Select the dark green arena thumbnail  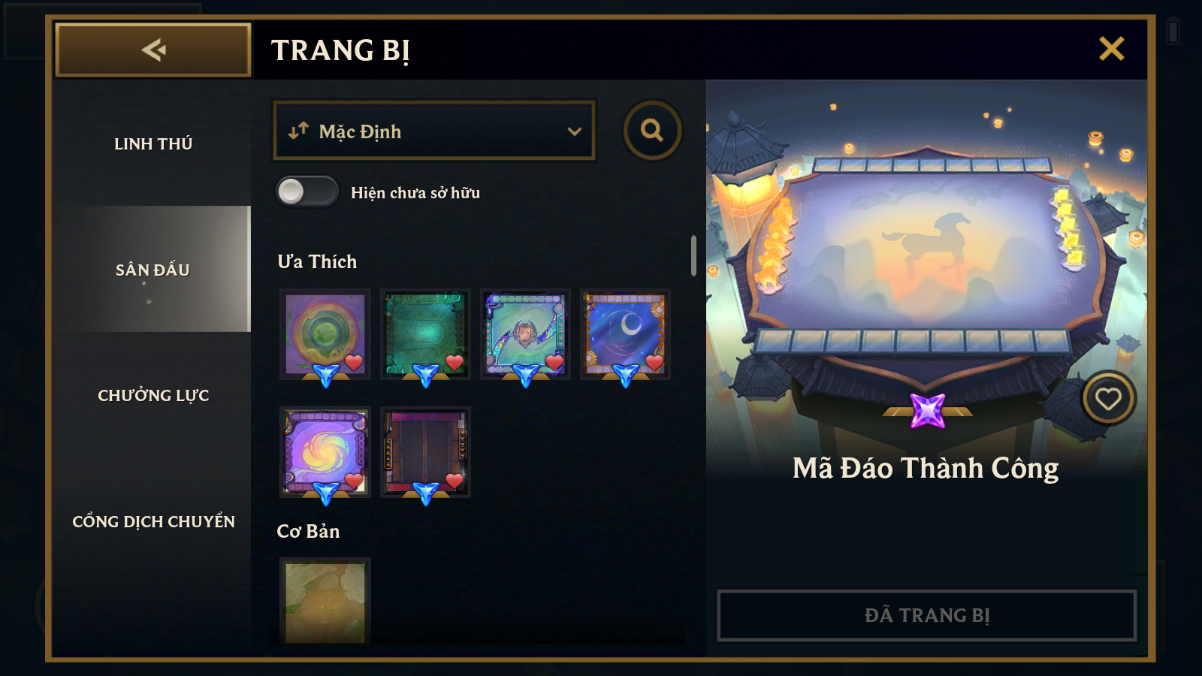click(x=425, y=334)
